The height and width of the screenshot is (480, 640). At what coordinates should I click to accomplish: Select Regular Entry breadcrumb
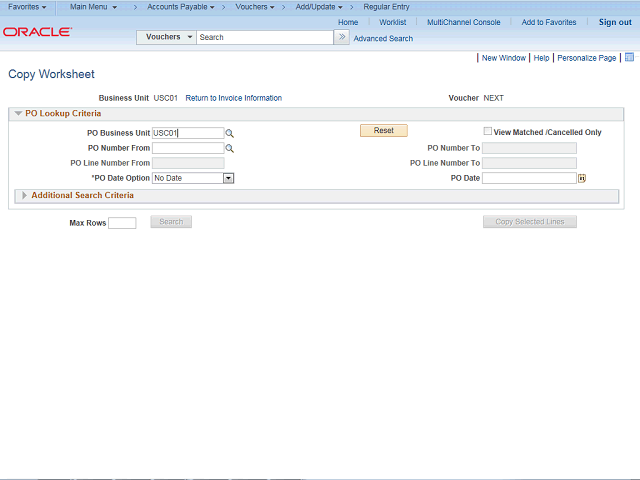point(386,7)
